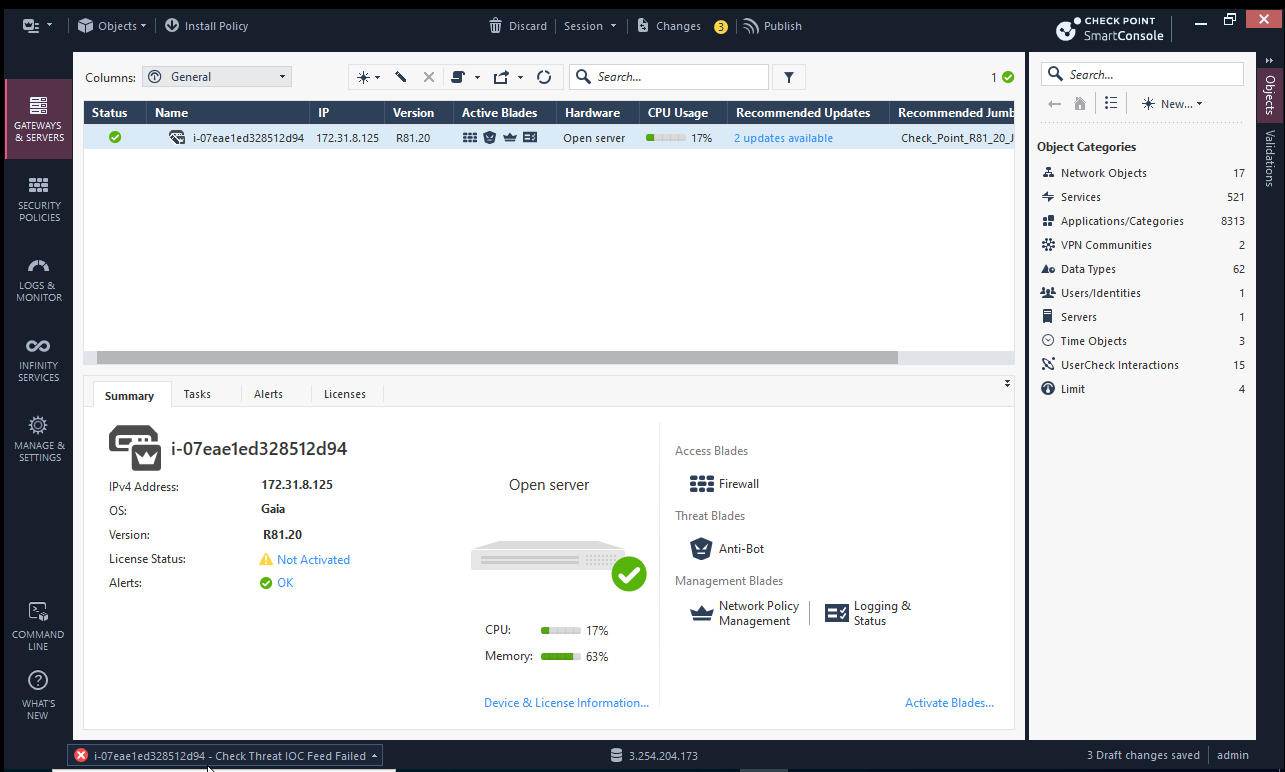Image resolution: width=1285 pixels, height=772 pixels.
Task: Toggle object list view icon in Objects panel
Action: point(1111,103)
